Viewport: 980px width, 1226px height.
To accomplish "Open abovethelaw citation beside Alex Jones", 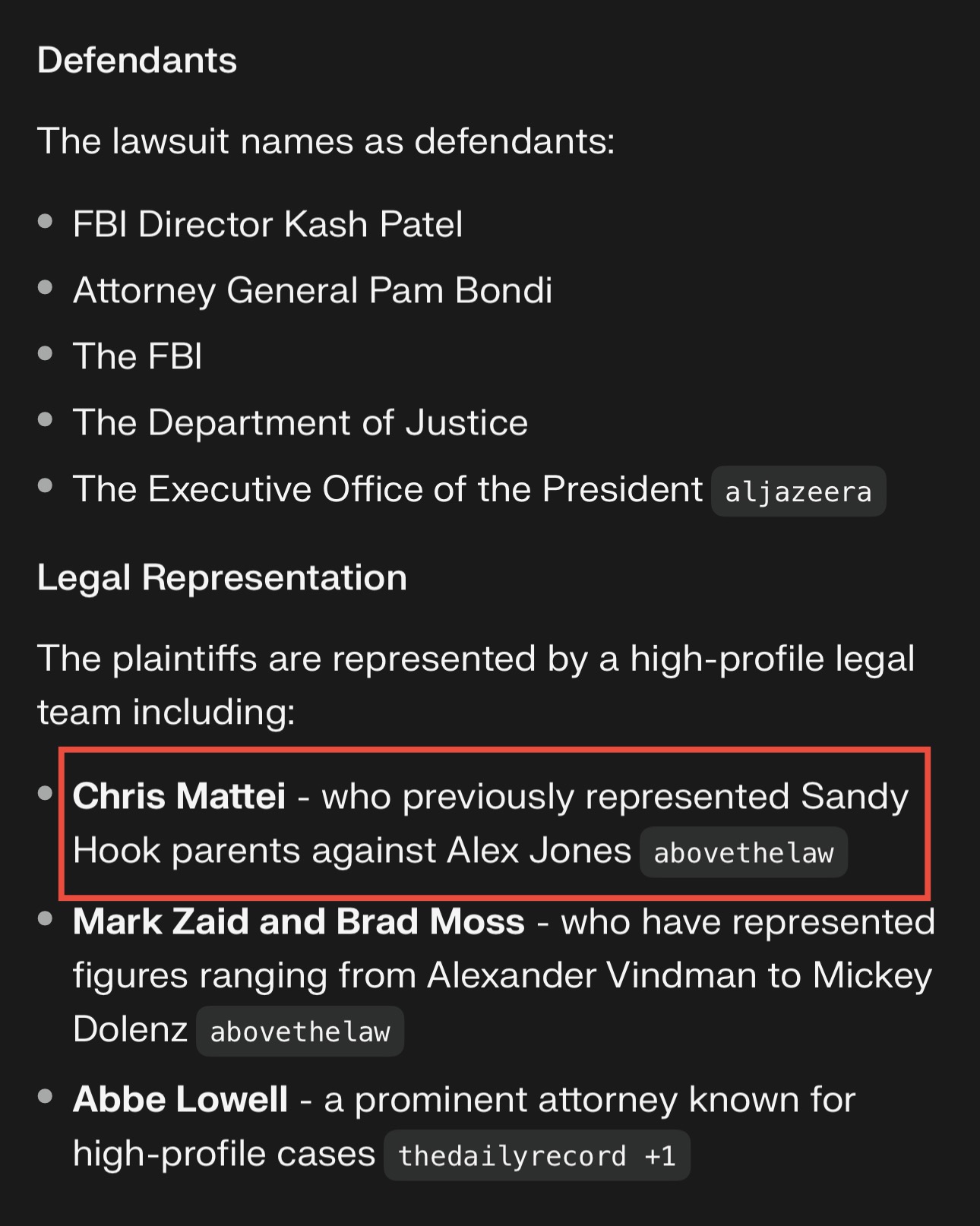I will pyautogui.click(x=743, y=852).
